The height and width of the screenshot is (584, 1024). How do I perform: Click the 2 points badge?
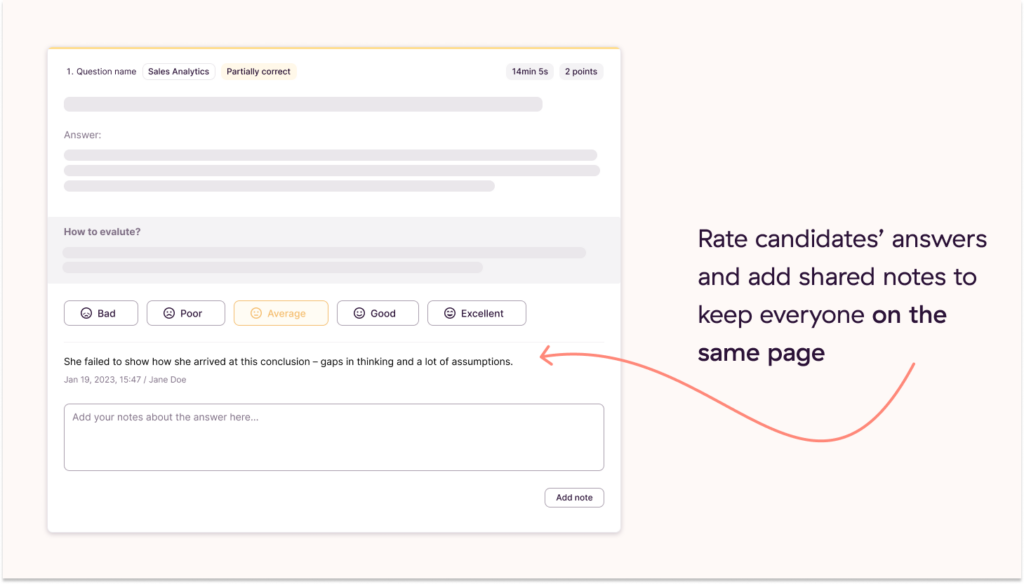581,72
